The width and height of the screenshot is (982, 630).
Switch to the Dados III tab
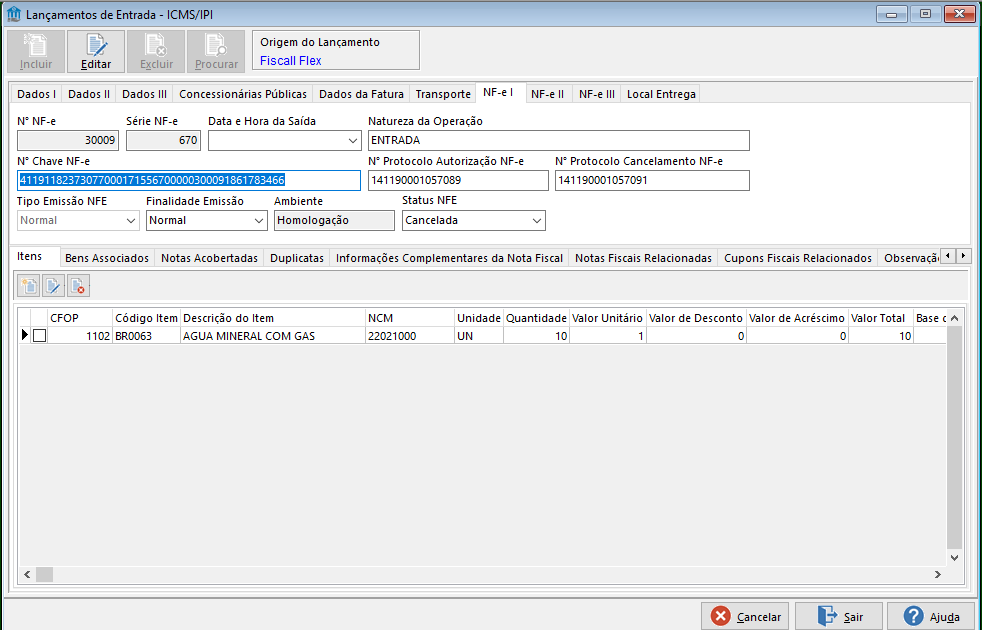(x=144, y=94)
